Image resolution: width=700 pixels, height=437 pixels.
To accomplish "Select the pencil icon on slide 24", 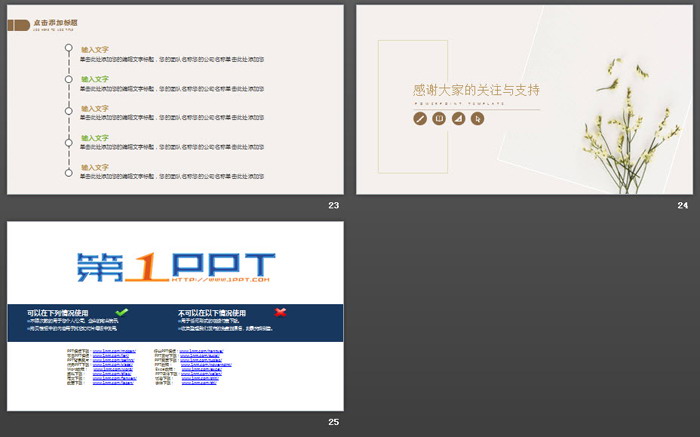I will (x=420, y=119).
